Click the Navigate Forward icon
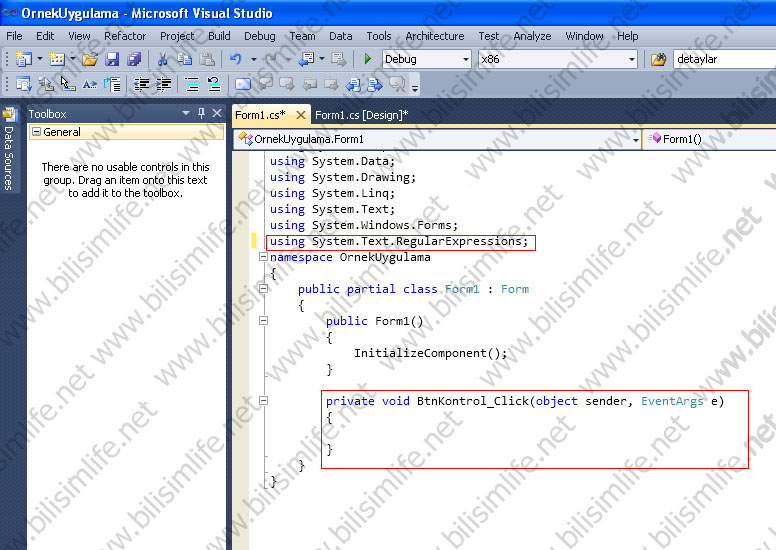The image size is (776, 550). point(339,59)
